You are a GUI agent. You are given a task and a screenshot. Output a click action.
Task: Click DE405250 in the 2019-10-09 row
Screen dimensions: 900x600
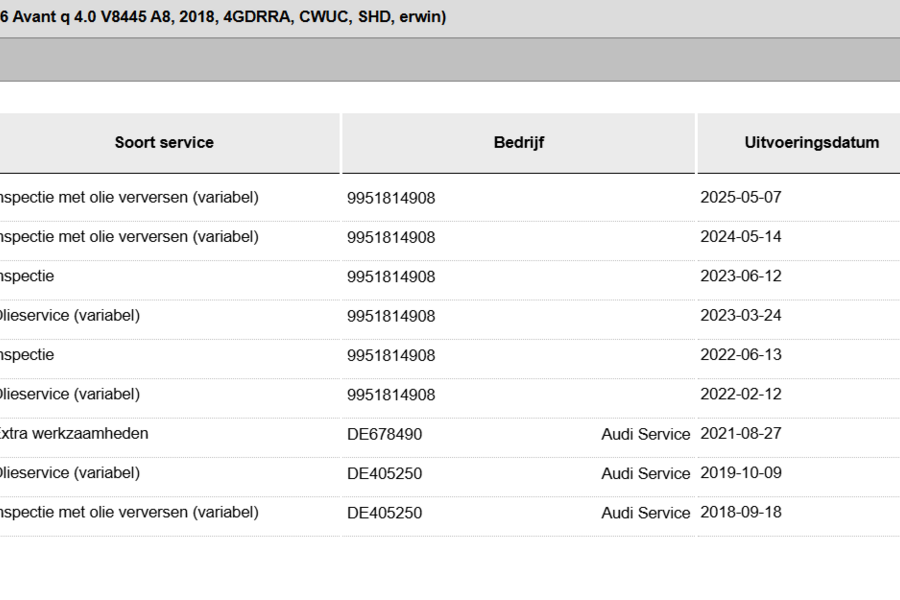pyautogui.click(x=384, y=473)
